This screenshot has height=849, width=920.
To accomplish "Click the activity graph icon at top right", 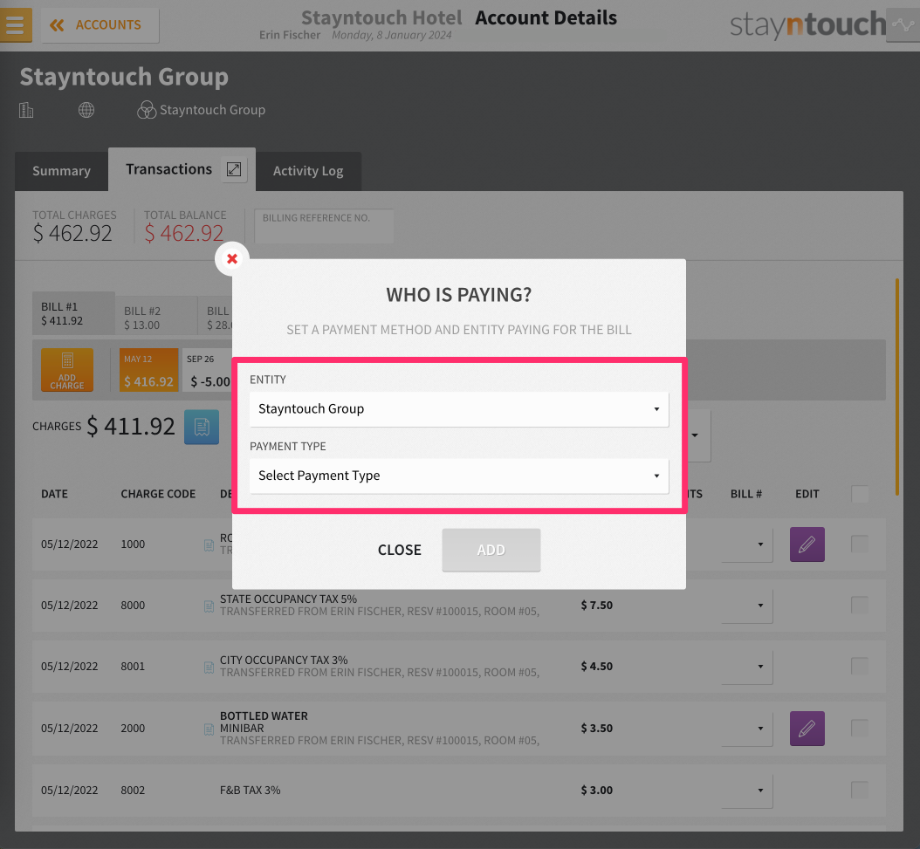I will click(x=902, y=25).
